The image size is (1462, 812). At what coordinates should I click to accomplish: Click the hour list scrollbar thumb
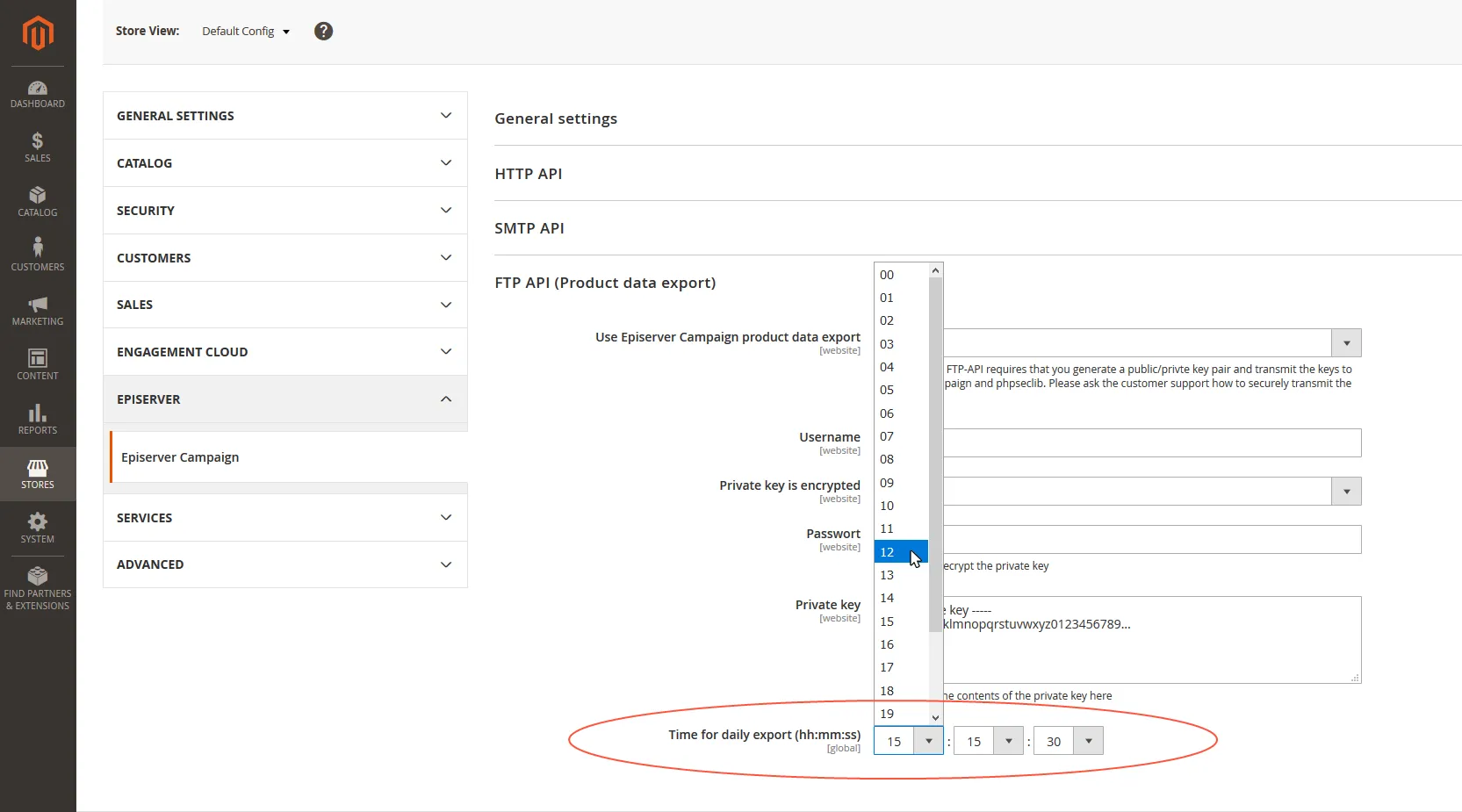coord(935,455)
